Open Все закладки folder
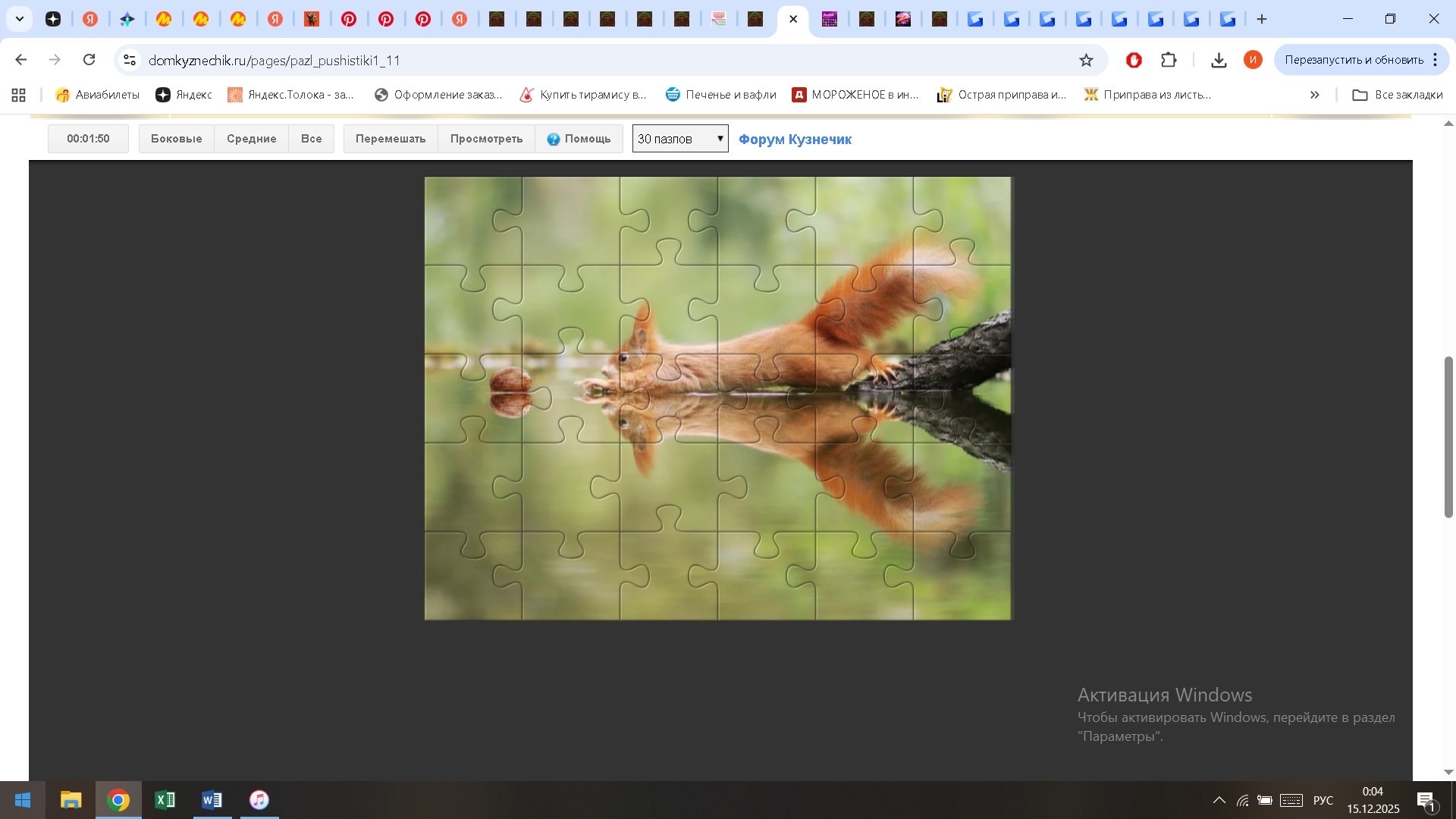The image size is (1456, 819). pyautogui.click(x=1398, y=95)
